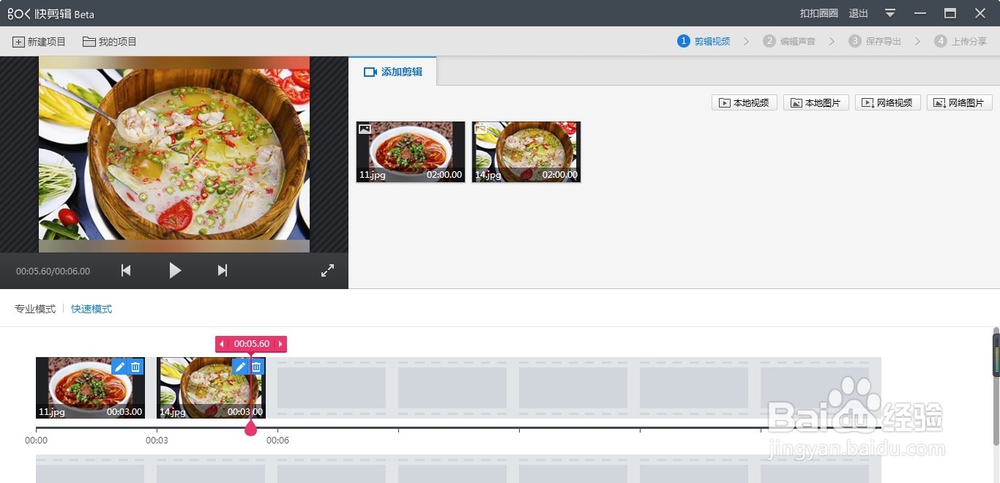Delete the 14.jpg timeline clip
Image resolution: width=1000 pixels, height=483 pixels.
pyautogui.click(x=256, y=367)
